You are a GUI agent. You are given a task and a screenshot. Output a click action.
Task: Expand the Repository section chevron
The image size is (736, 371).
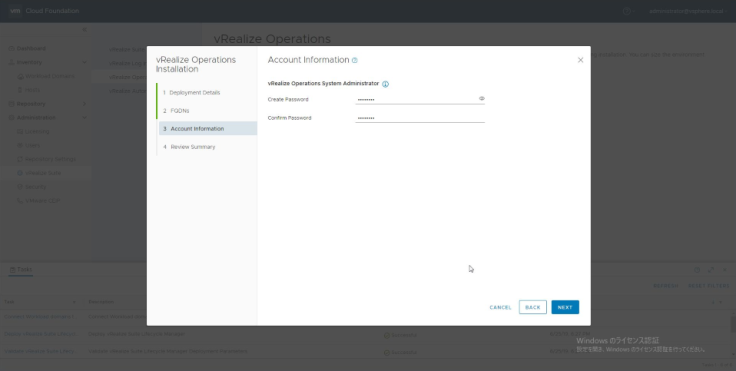[84, 104]
